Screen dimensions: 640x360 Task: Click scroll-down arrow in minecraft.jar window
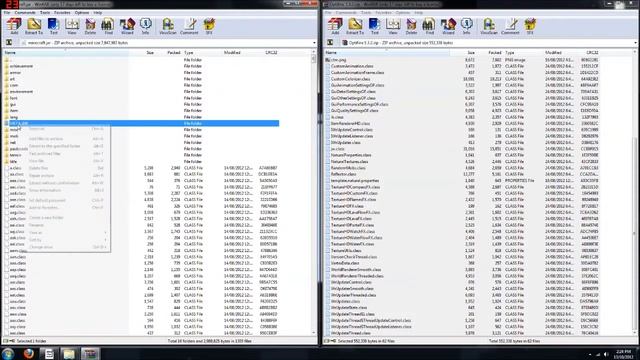pyautogui.click(x=314, y=333)
